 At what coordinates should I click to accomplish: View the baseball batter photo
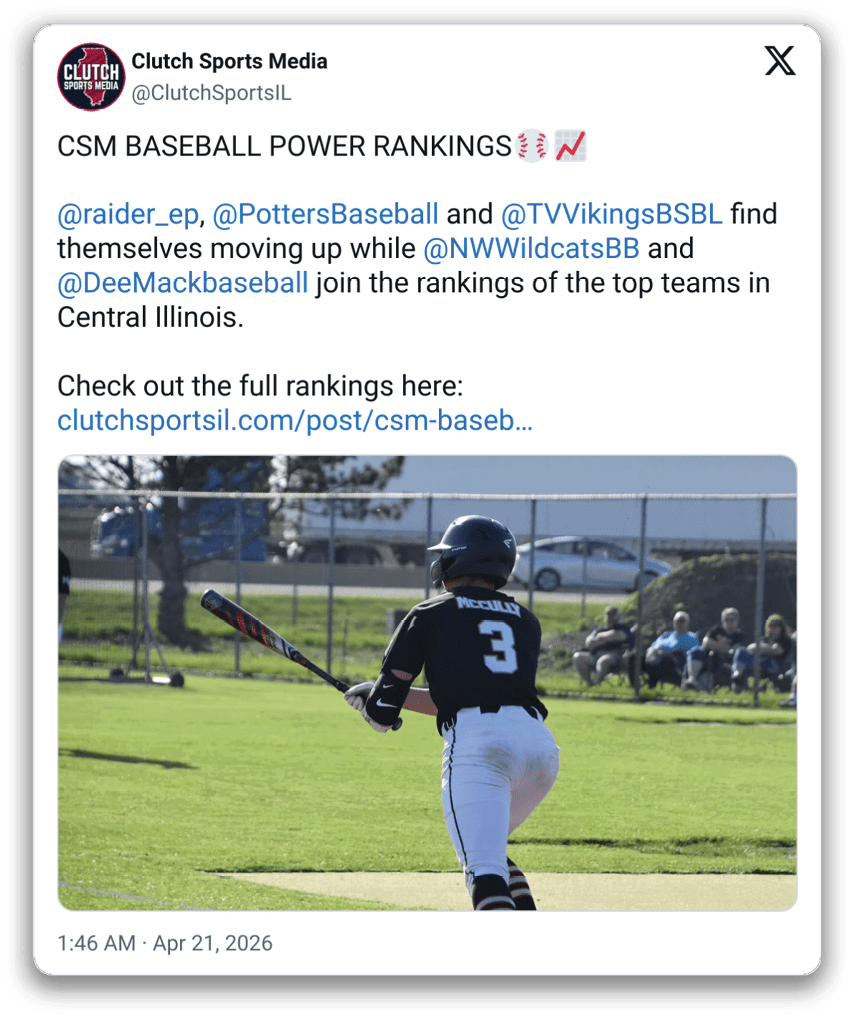[x=427, y=683]
